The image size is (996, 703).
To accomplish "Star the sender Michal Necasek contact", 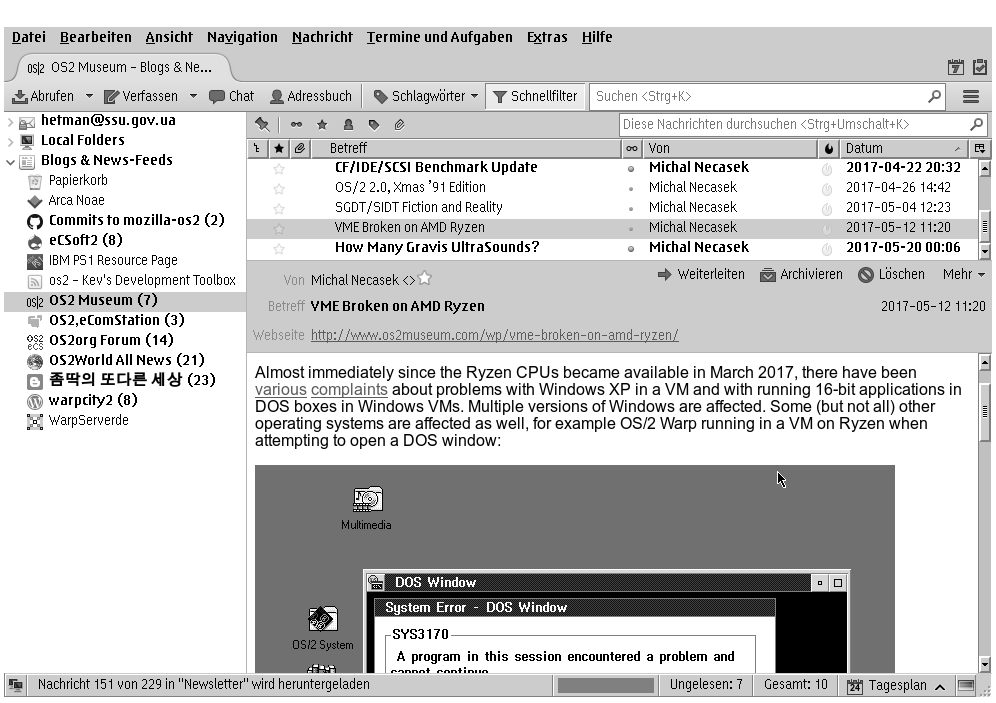I will tap(424, 278).
